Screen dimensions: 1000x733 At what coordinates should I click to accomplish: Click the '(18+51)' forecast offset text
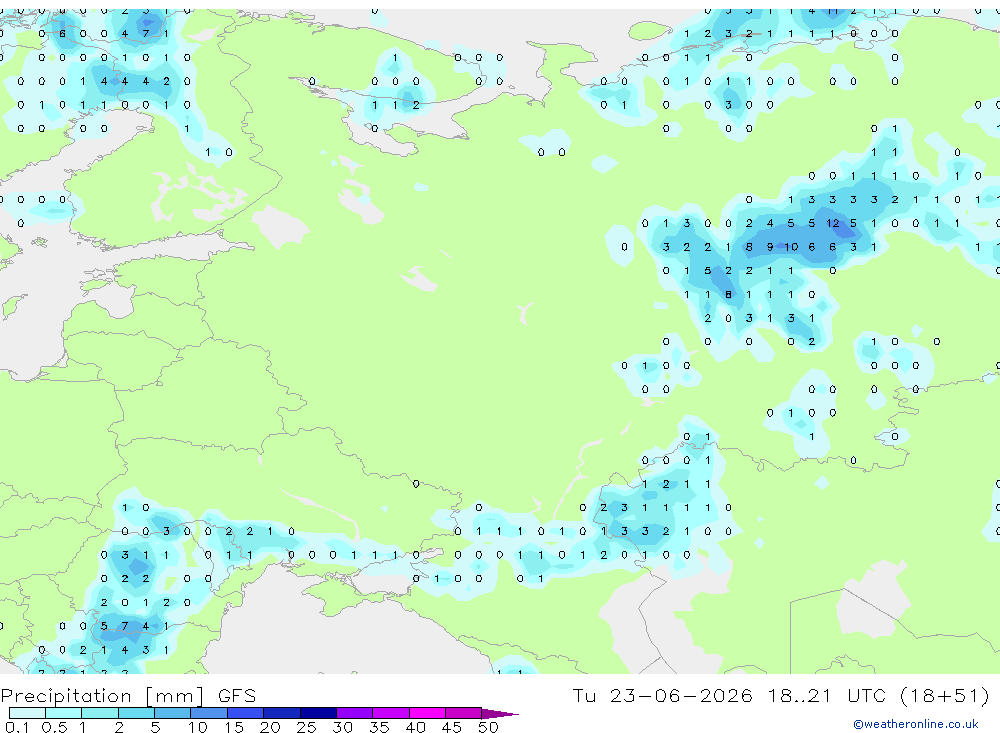pos(945,695)
